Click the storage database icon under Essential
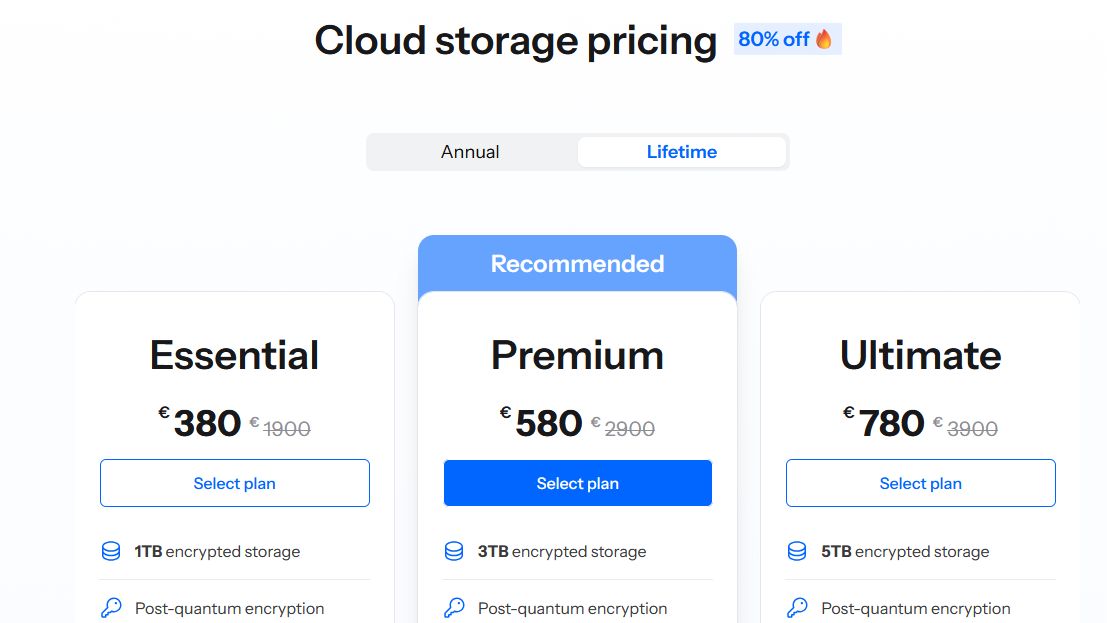The image size is (1107, 623). pyautogui.click(x=111, y=551)
